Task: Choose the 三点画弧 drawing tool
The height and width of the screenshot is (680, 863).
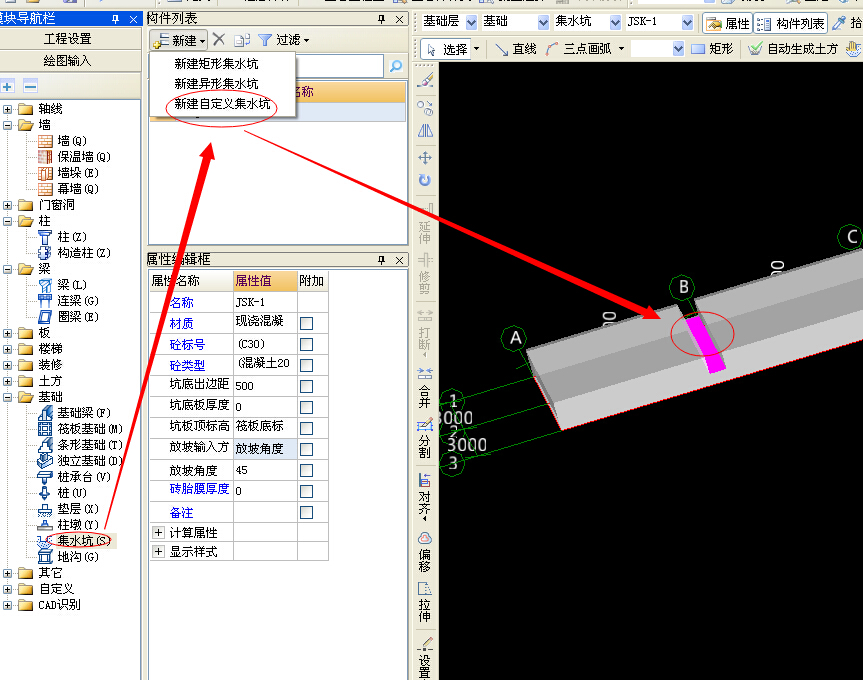Action: coord(579,50)
